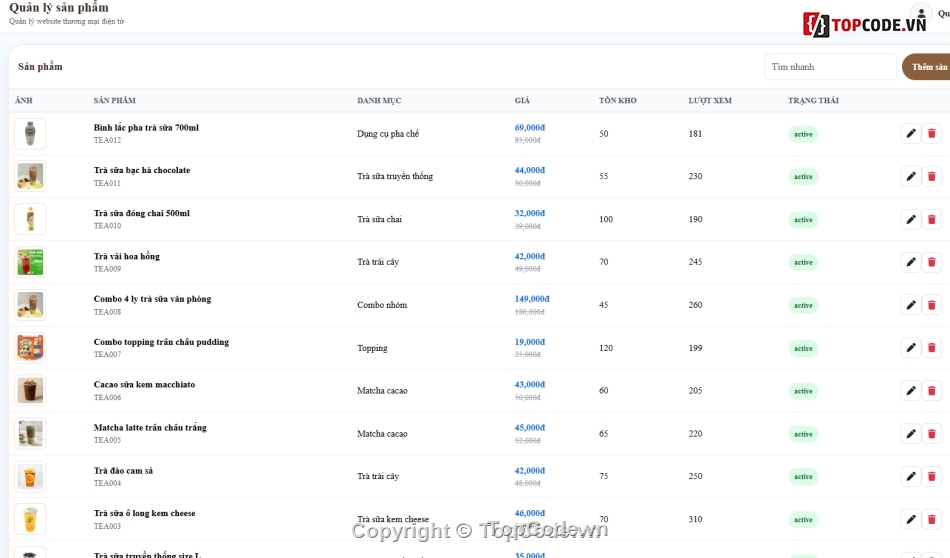Open thumbnail of Trà sữa đóng chai 500ml

click(30, 219)
